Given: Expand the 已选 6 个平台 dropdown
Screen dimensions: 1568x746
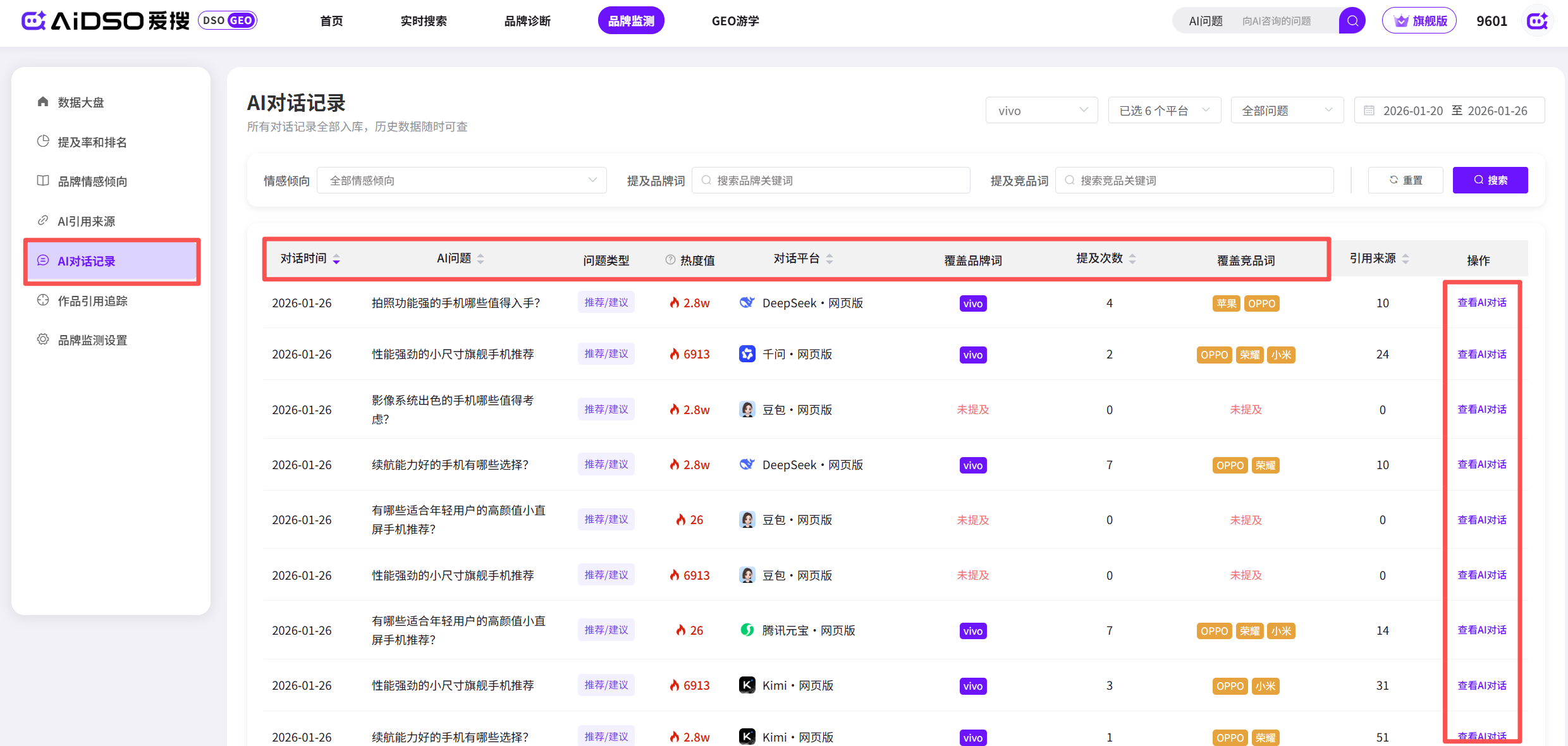Looking at the screenshot, I should 1164,111.
